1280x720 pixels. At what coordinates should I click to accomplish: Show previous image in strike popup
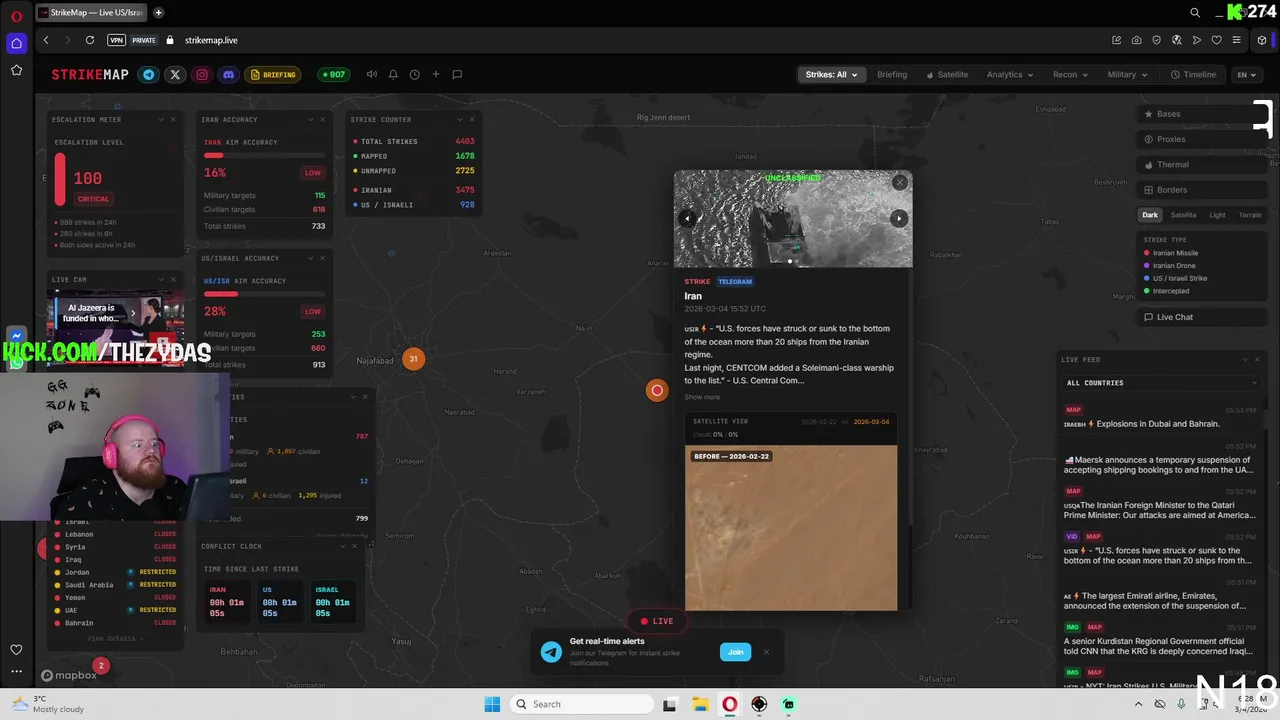687,219
